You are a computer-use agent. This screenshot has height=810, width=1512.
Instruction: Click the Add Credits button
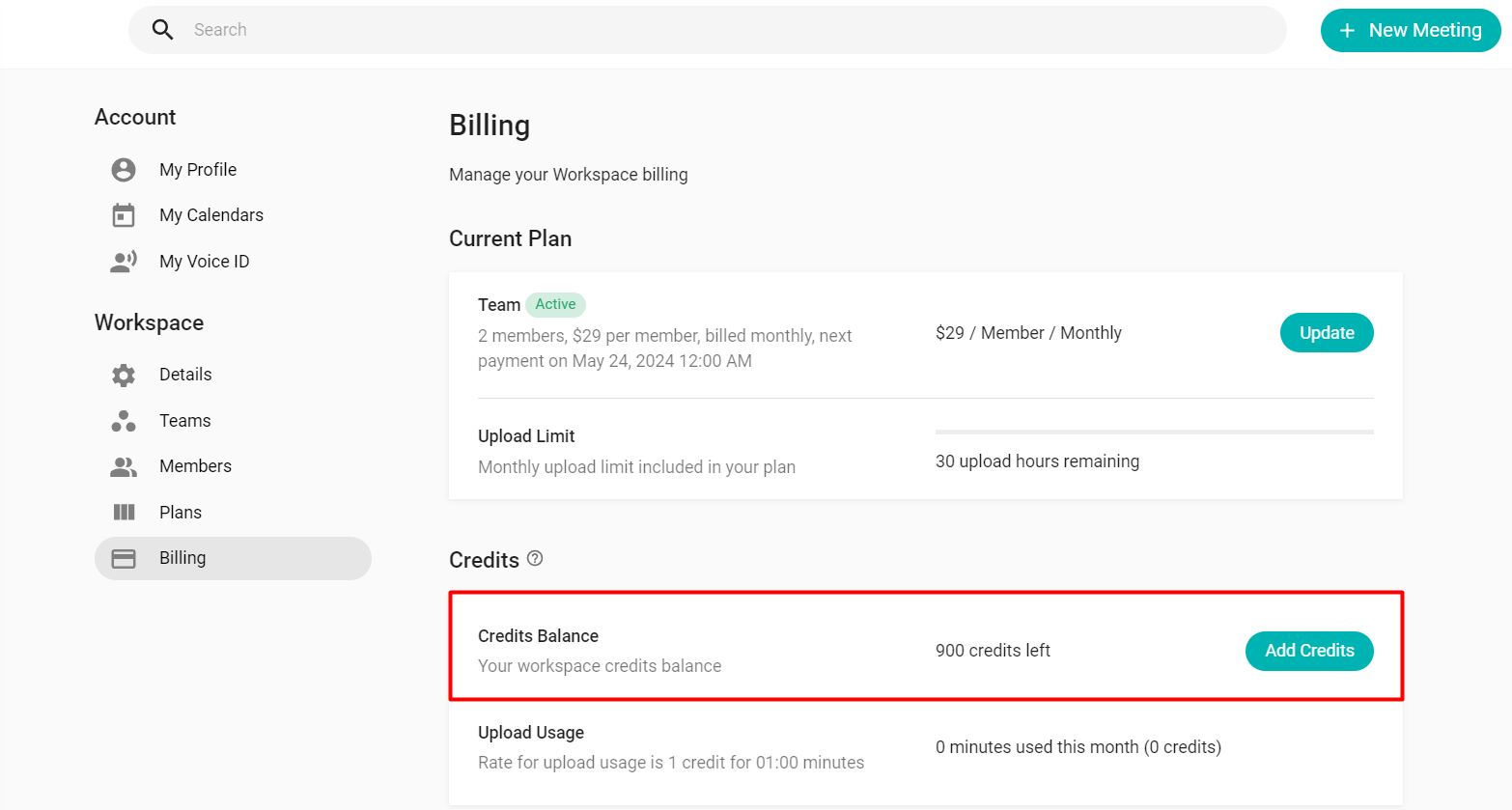tap(1308, 651)
